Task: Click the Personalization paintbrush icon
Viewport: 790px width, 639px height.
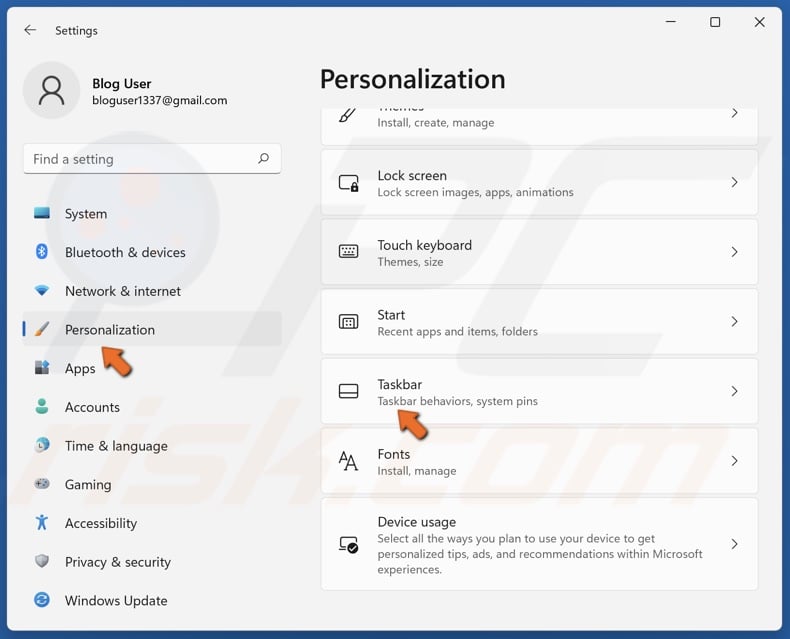Action: click(42, 329)
